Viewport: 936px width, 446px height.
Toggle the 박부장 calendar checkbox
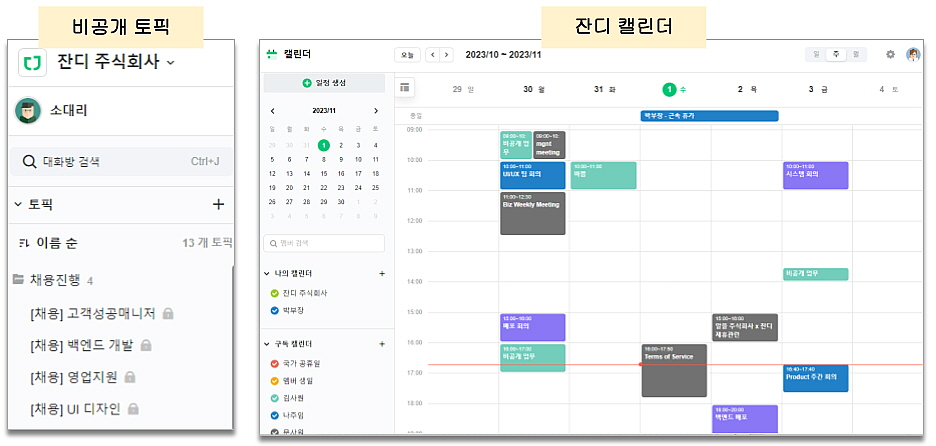(x=275, y=311)
